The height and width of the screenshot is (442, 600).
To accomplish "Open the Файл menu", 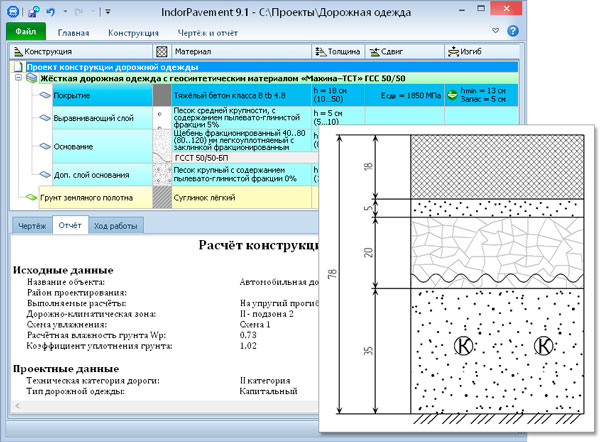I will pyautogui.click(x=24, y=33).
